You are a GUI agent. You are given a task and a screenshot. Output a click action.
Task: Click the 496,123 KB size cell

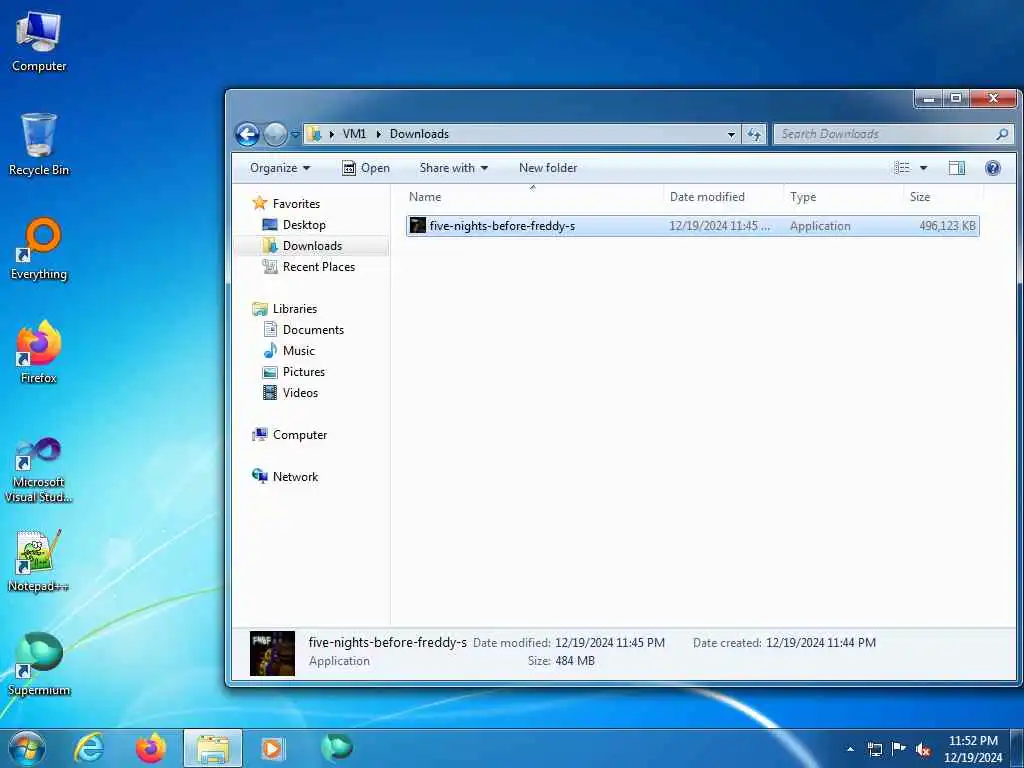[947, 226]
